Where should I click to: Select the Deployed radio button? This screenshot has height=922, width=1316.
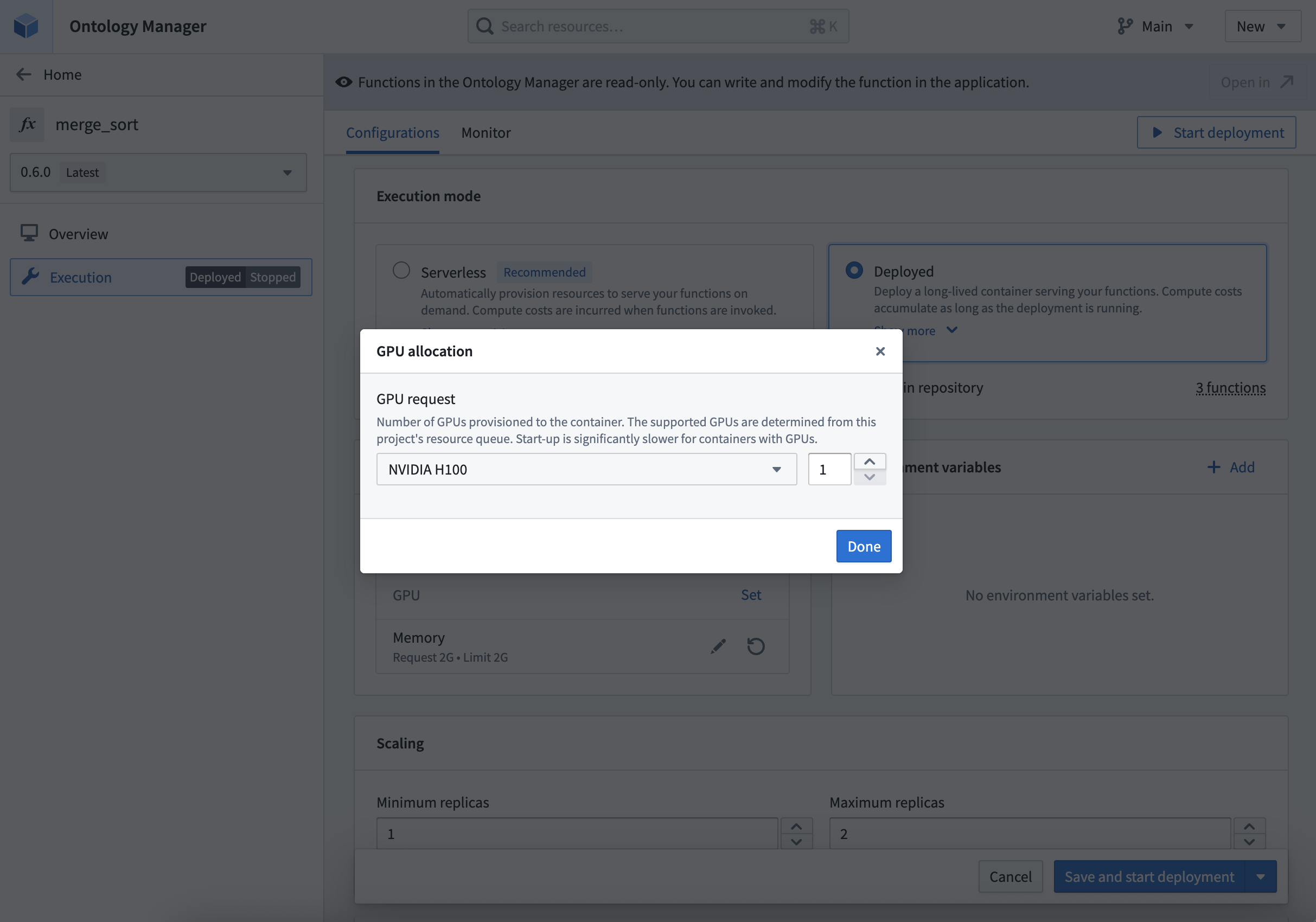[x=854, y=271]
